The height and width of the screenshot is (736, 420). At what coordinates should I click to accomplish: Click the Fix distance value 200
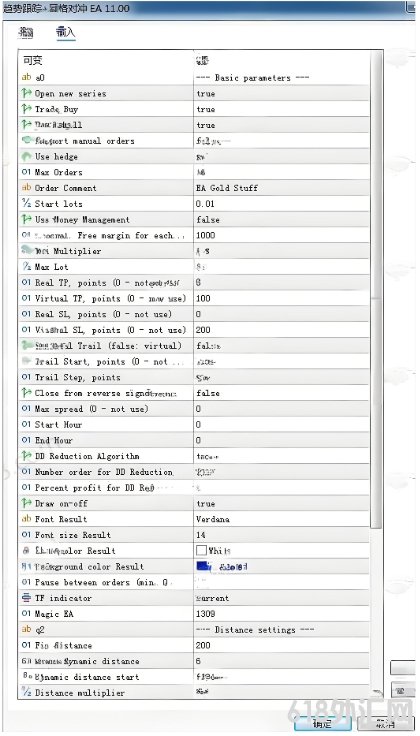[x=203, y=645]
